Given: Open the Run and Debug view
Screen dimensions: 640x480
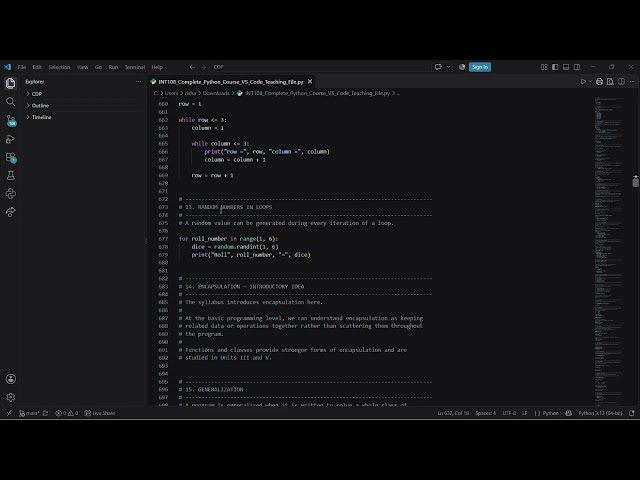Looking at the screenshot, I should click(x=11, y=139).
